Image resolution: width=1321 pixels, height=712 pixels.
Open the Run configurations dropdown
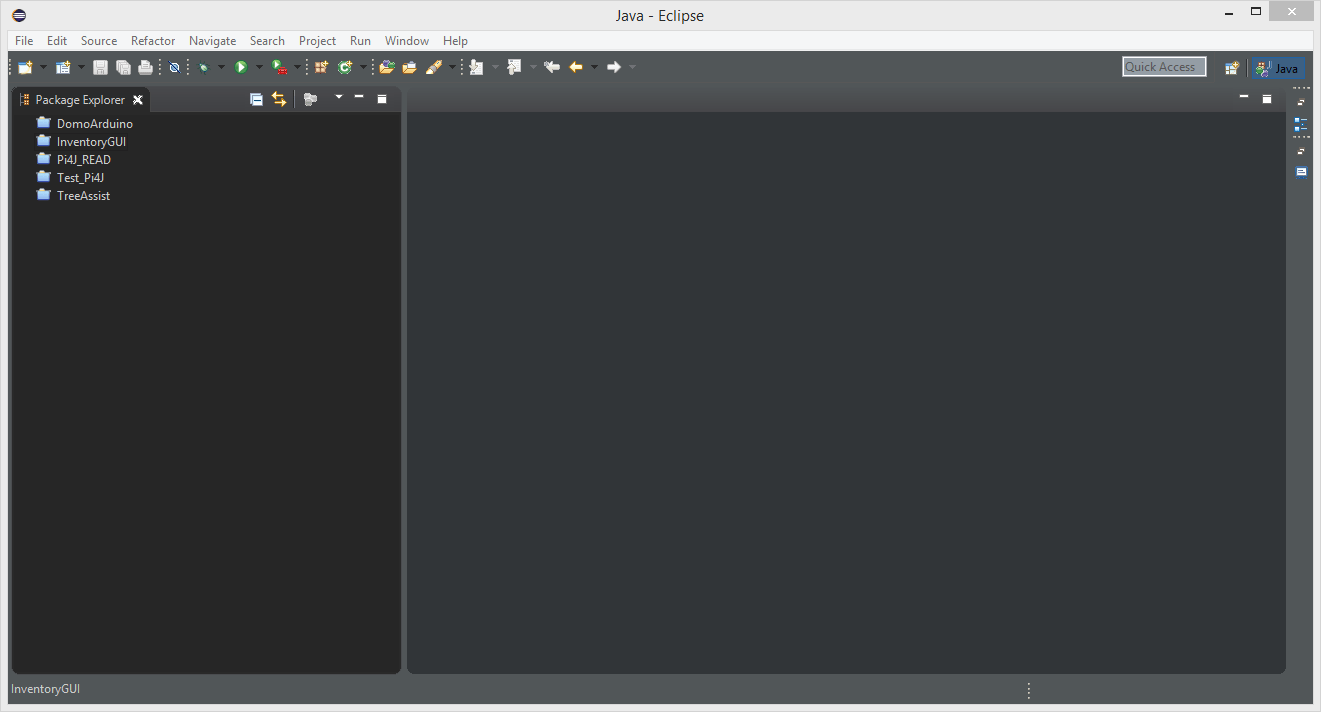point(257,67)
